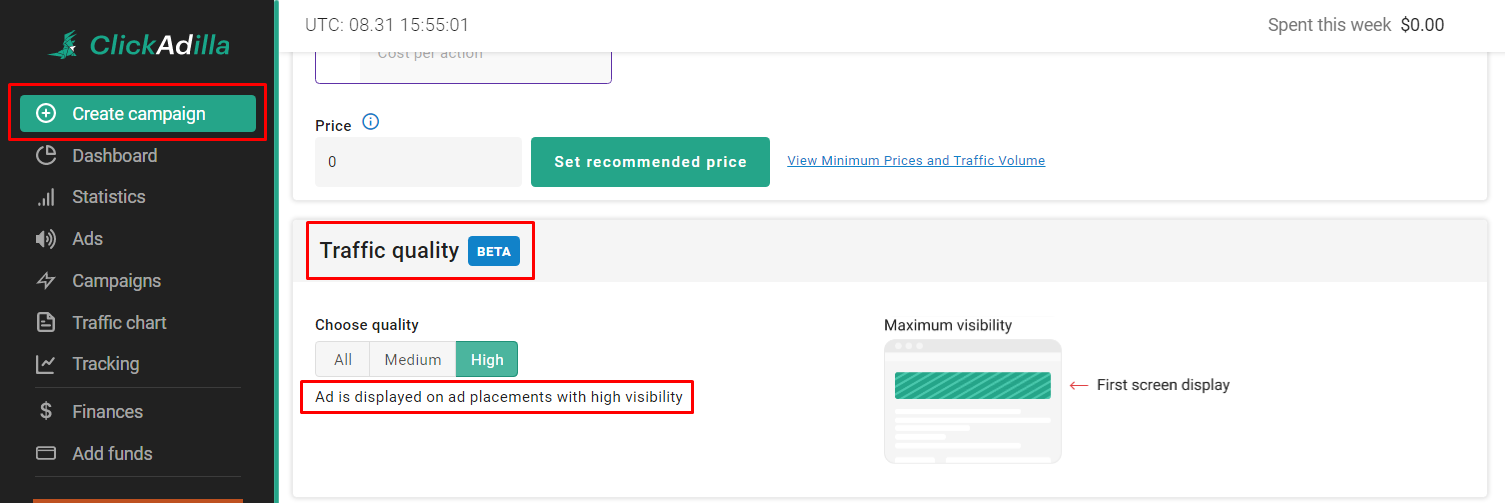The height and width of the screenshot is (503, 1505).
Task: Click the Ads megaphone icon
Action: (46, 239)
